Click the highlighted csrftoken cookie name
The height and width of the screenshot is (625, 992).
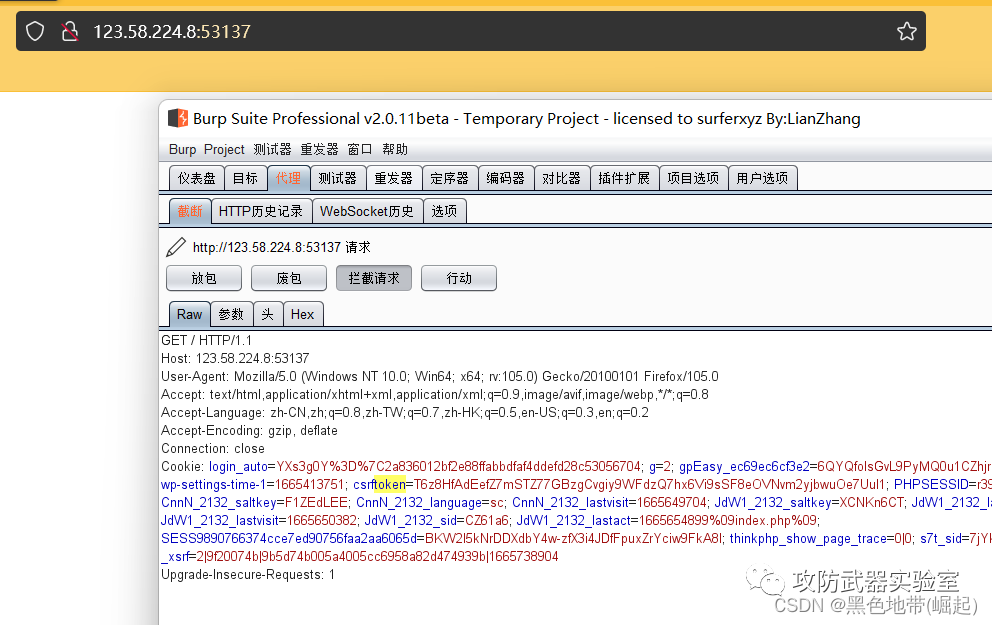pos(380,485)
